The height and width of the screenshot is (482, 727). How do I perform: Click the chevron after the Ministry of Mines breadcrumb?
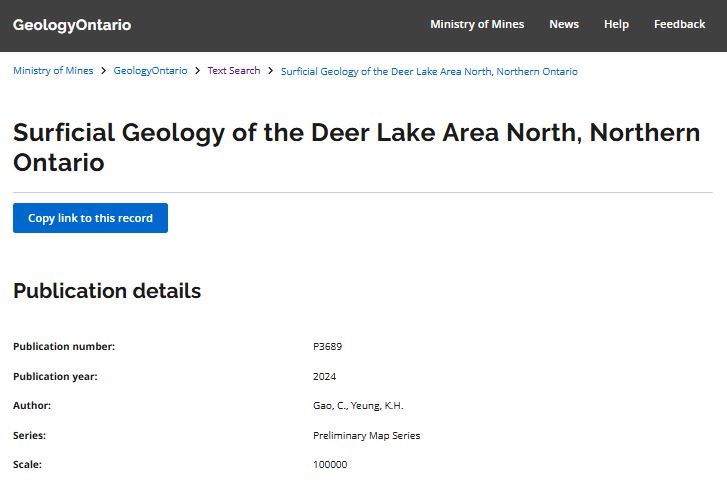(x=104, y=71)
